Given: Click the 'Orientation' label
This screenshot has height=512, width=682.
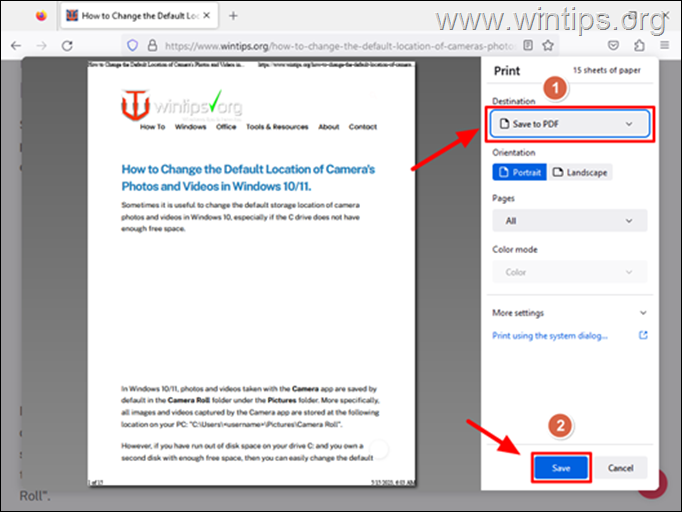Looking at the screenshot, I should (514, 152).
